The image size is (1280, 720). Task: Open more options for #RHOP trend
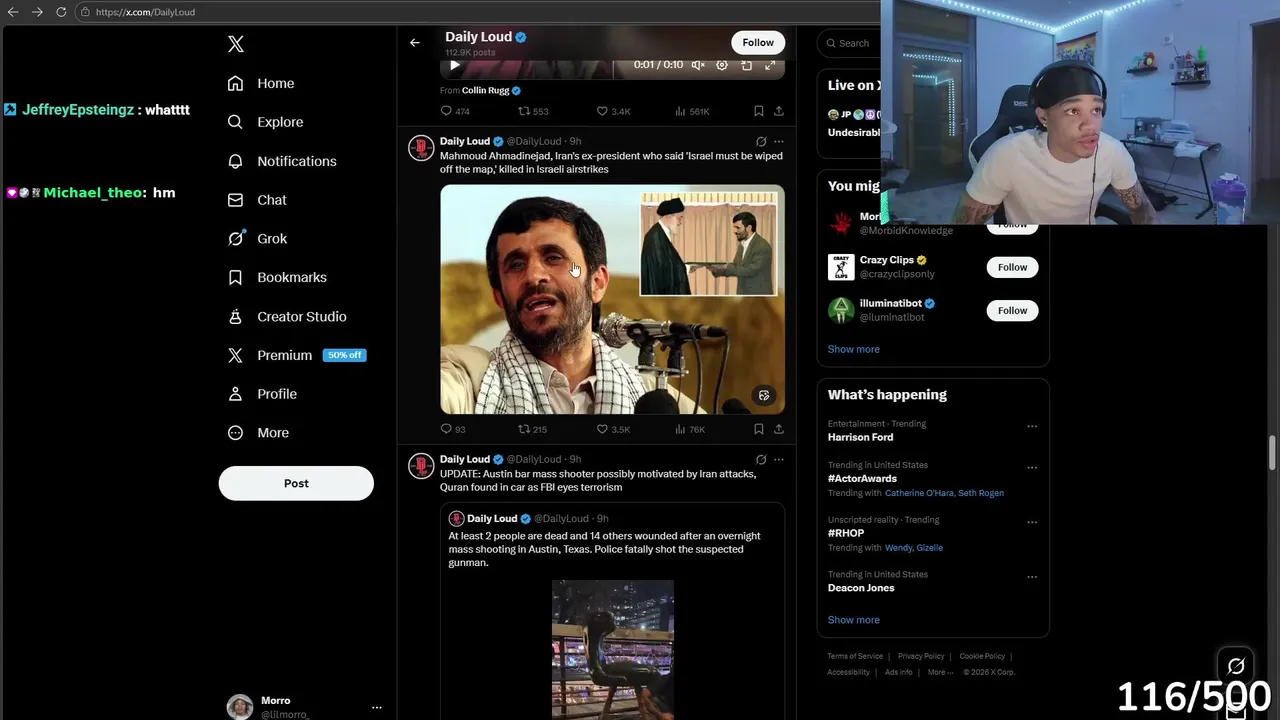click(1032, 522)
